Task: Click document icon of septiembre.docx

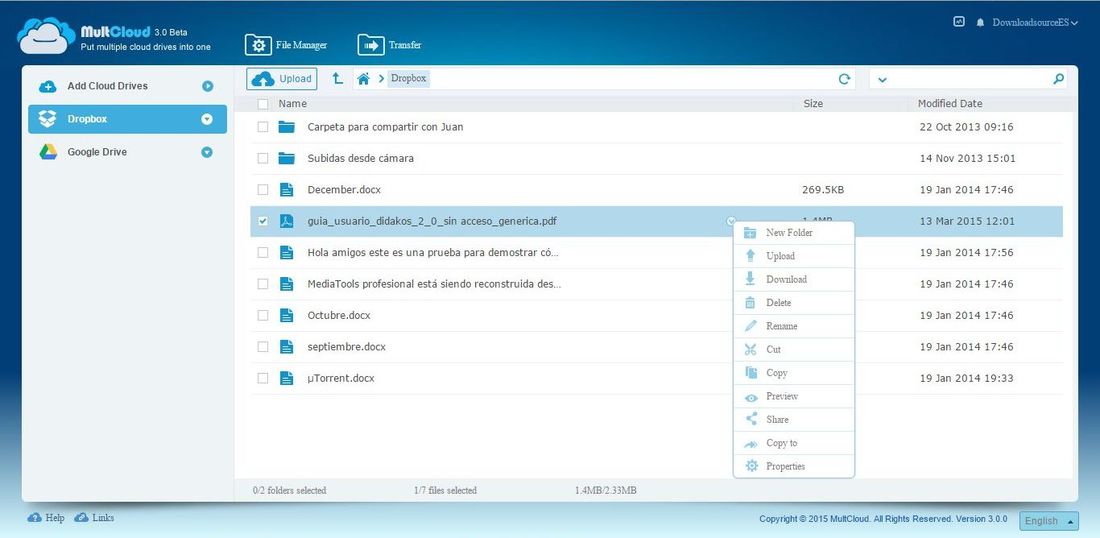Action: click(x=286, y=347)
